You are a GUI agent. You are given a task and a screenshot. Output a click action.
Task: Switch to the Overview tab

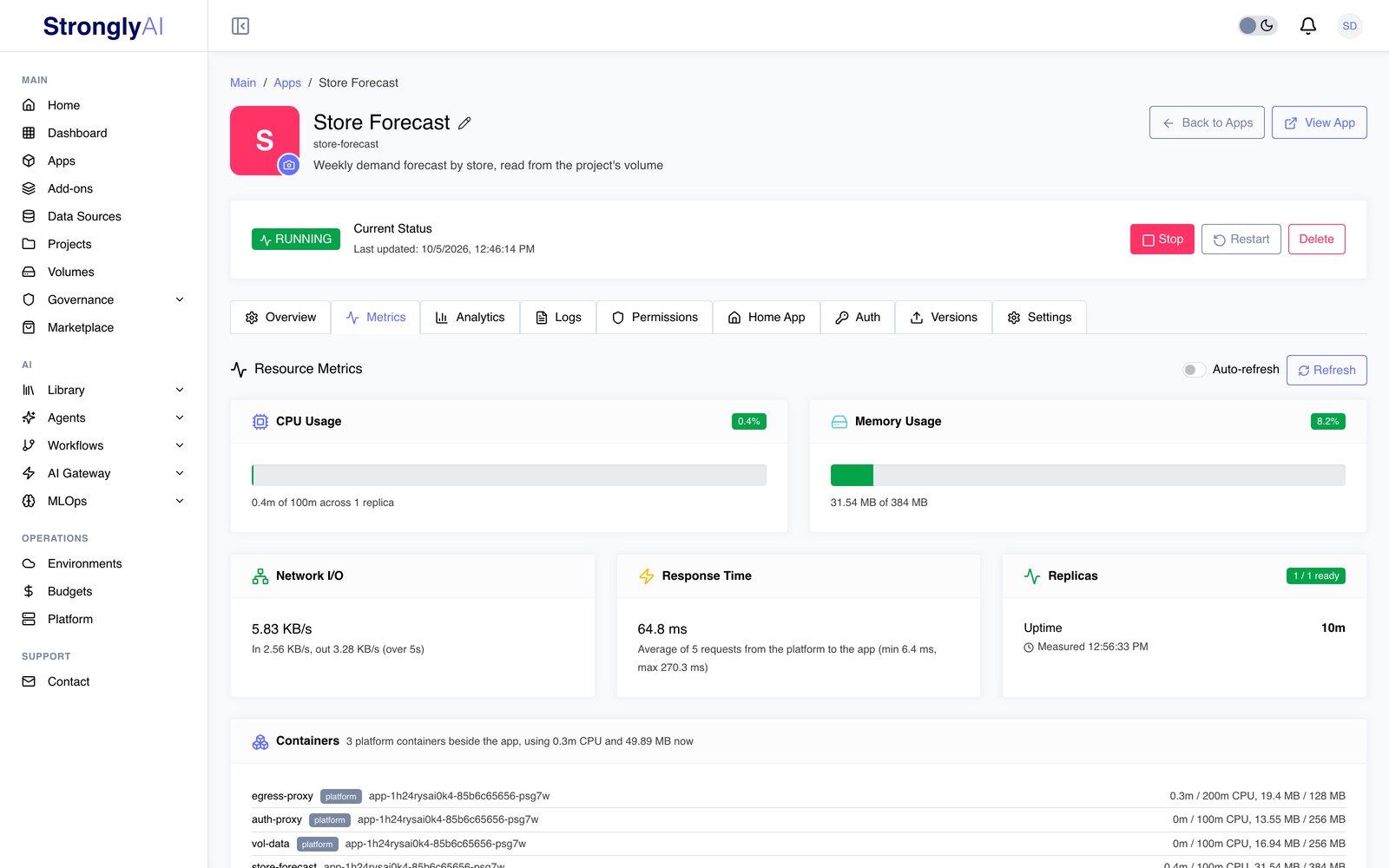point(280,318)
